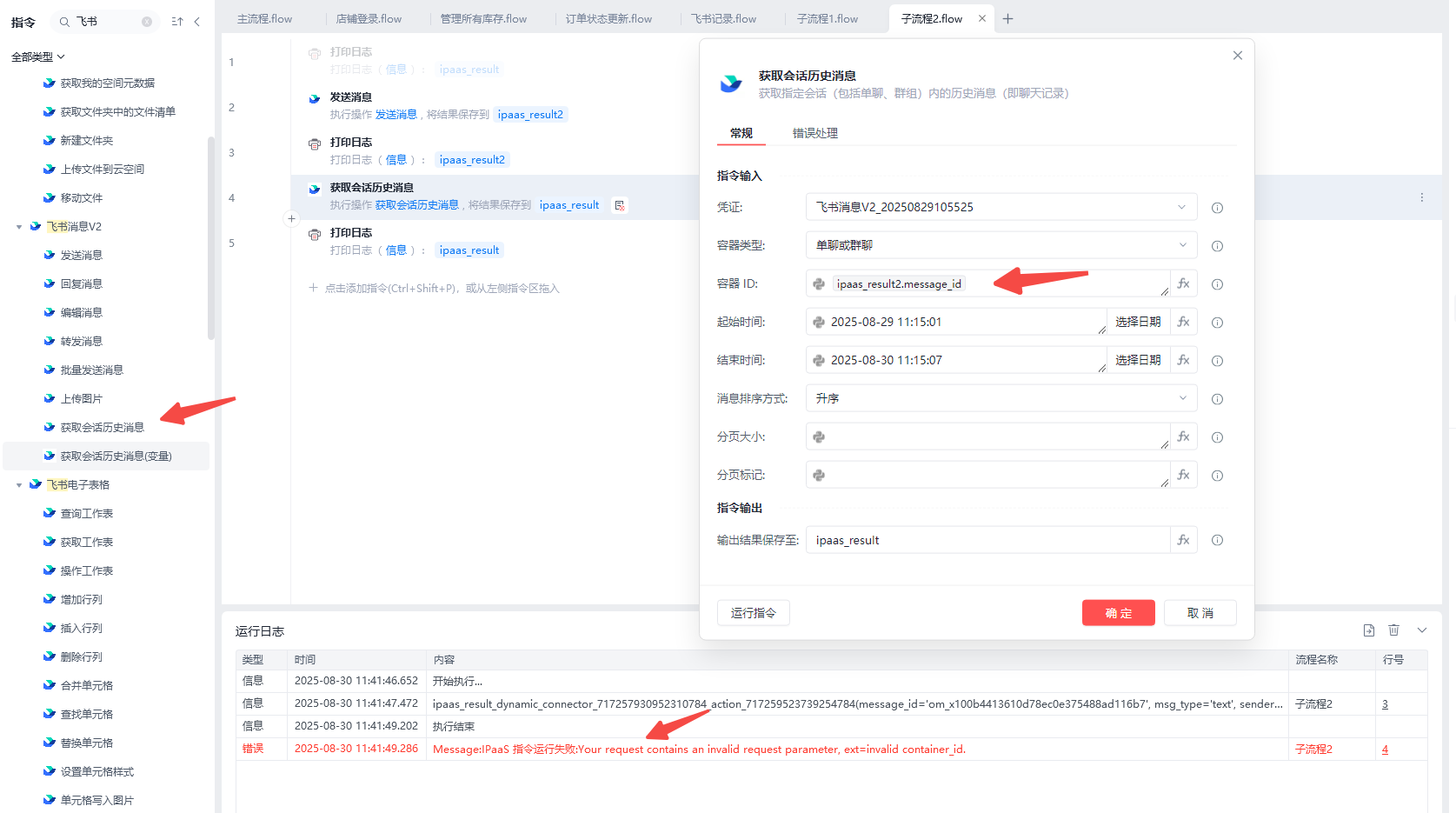Show the info tip for 凭证
This screenshot has height=813, width=1456.
[x=1218, y=208]
